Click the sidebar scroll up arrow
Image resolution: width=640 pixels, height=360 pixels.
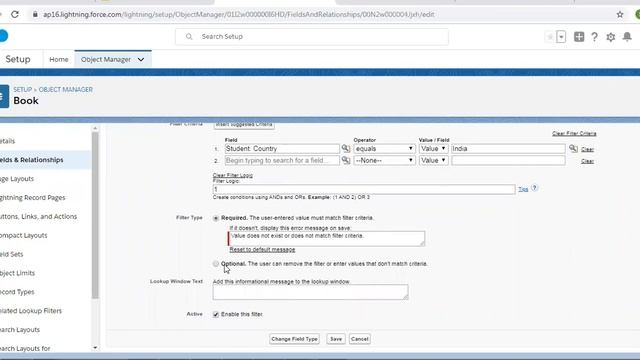pyautogui.click(x=95, y=128)
